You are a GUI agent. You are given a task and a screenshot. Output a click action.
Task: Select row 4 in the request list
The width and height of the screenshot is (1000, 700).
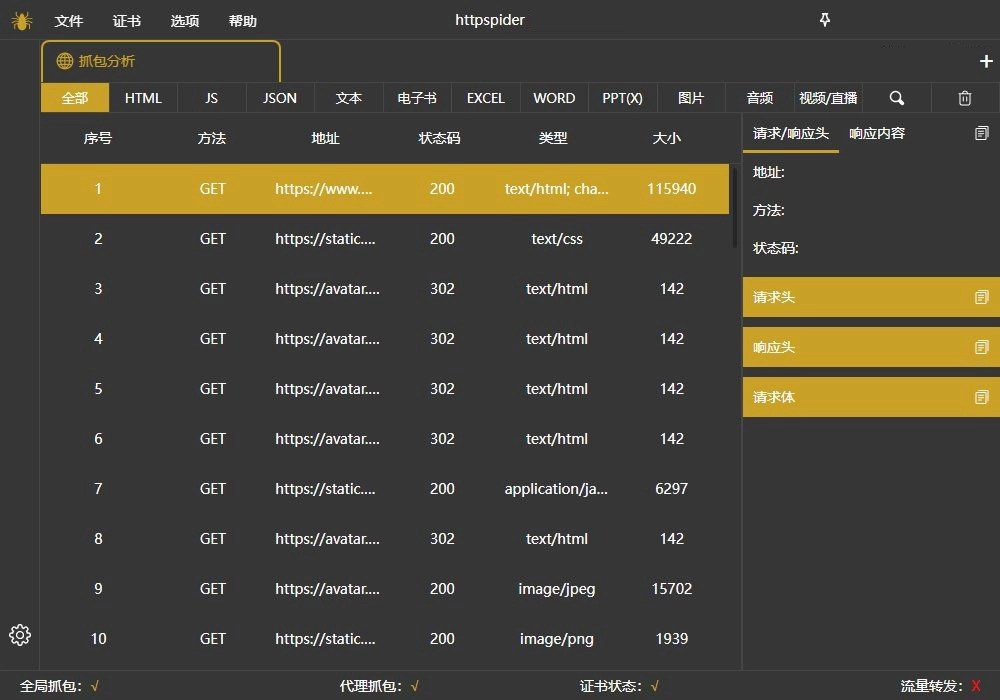coord(385,339)
